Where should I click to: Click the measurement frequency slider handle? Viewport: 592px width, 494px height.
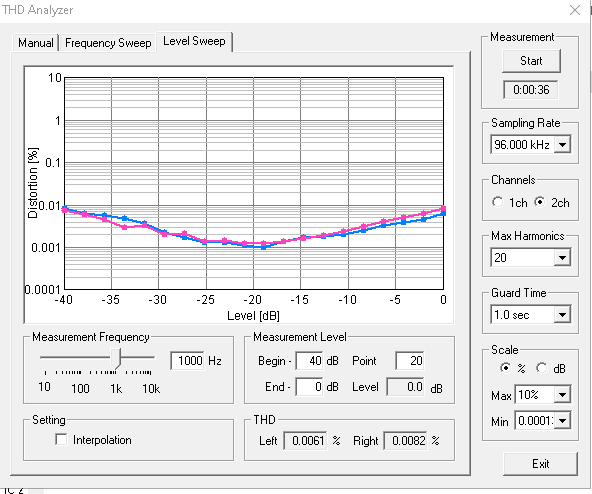pyautogui.click(x=116, y=358)
